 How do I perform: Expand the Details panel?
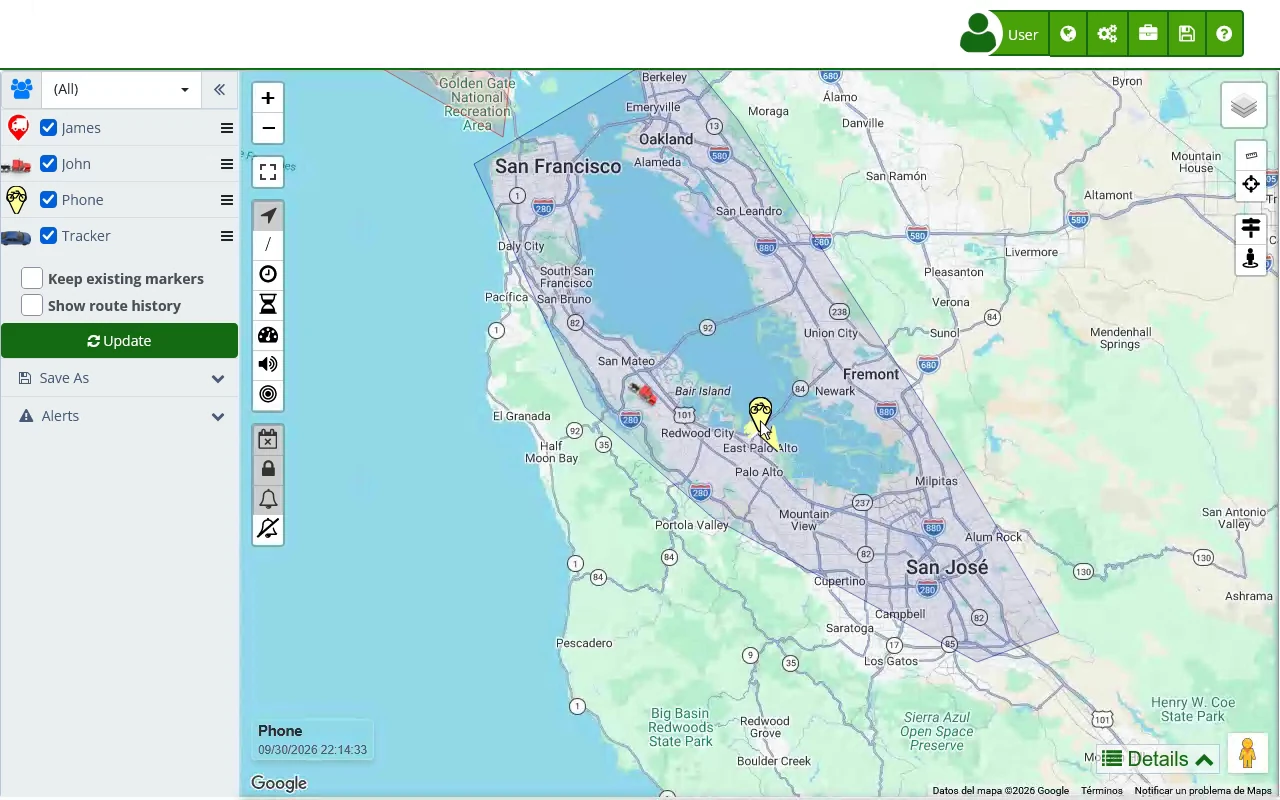[1158, 759]
